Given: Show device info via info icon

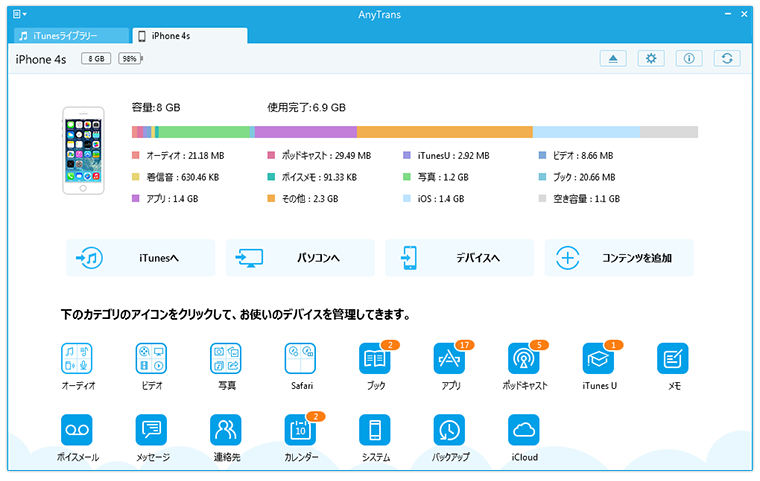Looking at the screenshot, I should [689, 59].
